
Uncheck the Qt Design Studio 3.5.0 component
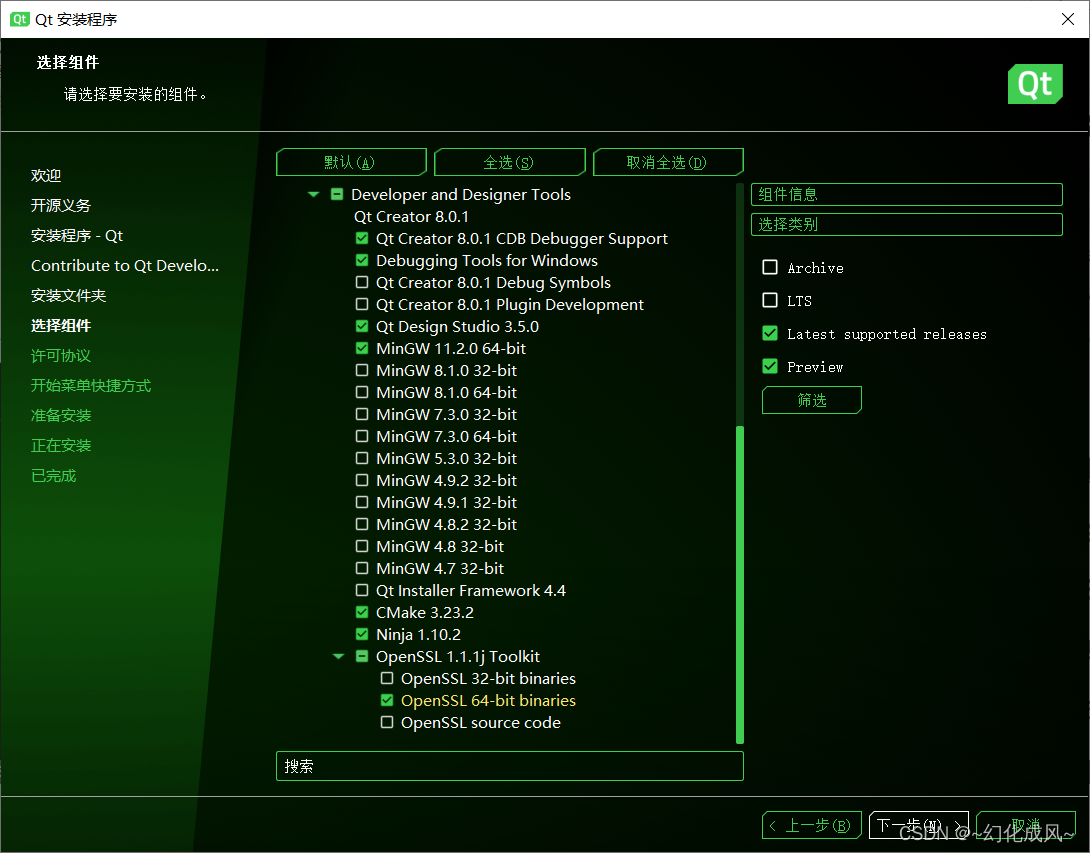point(362,327)
